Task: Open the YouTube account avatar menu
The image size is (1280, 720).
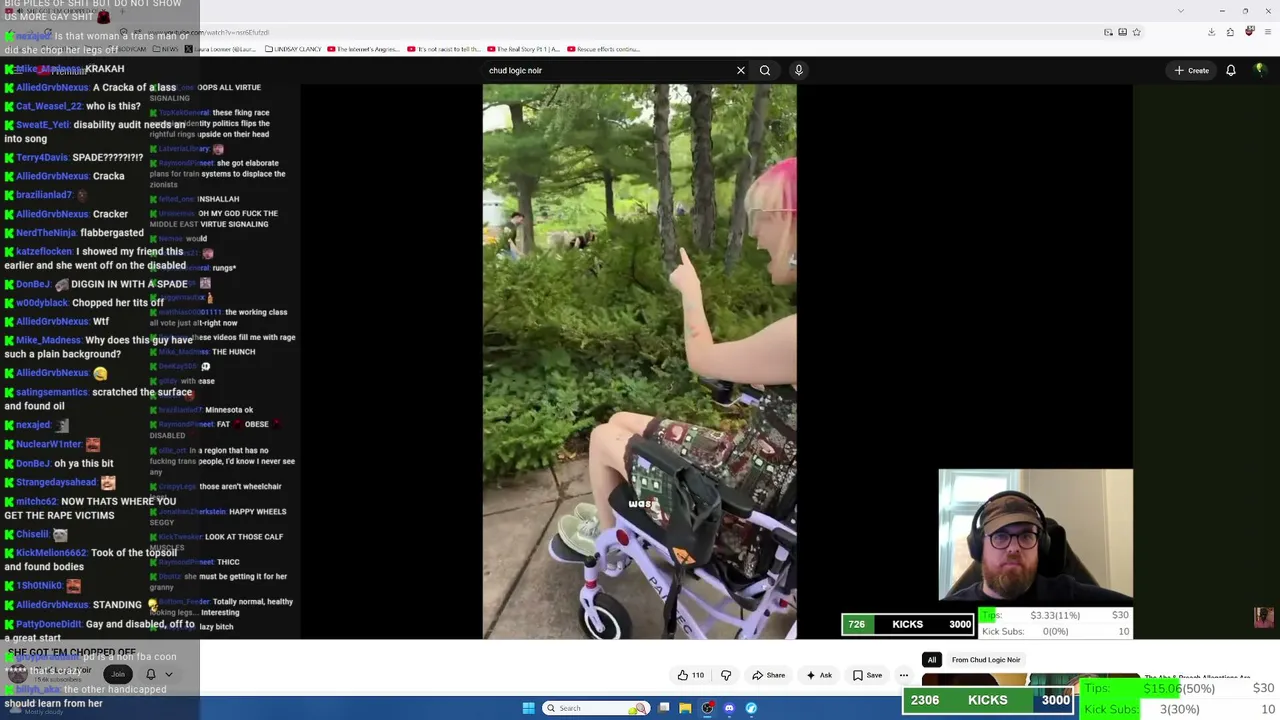Action: [1260, 70]
